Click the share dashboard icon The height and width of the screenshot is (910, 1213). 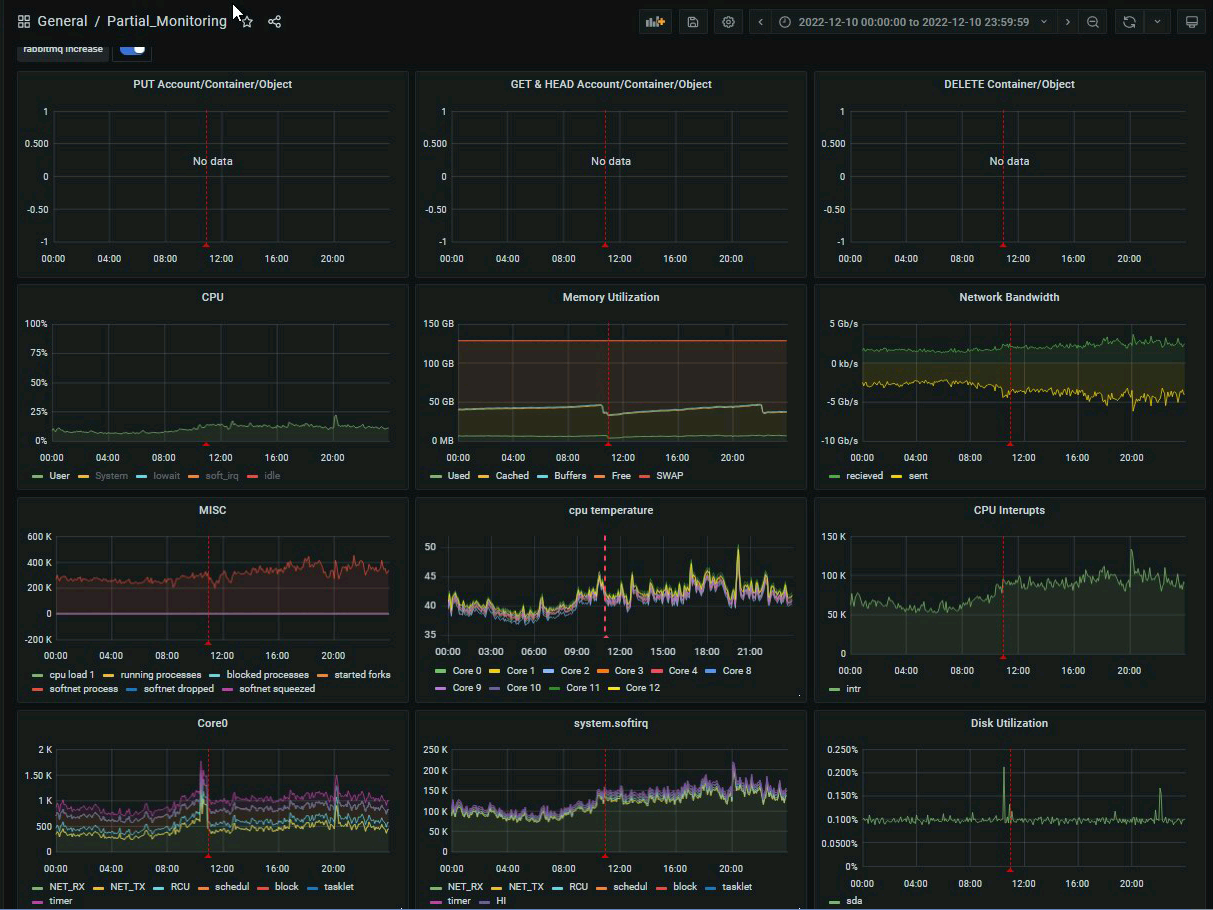(x=274, y=22)
